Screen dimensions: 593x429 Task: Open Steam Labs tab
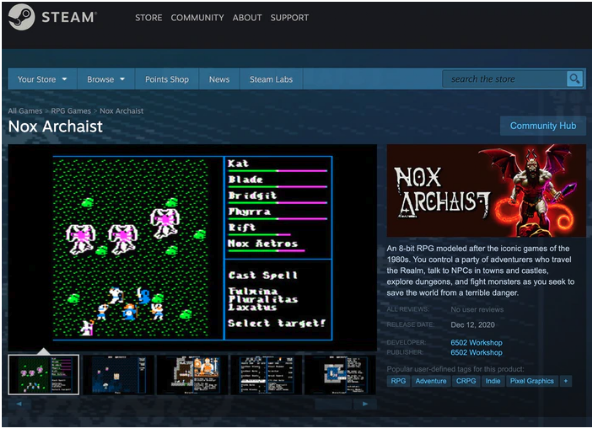point(271,79)
